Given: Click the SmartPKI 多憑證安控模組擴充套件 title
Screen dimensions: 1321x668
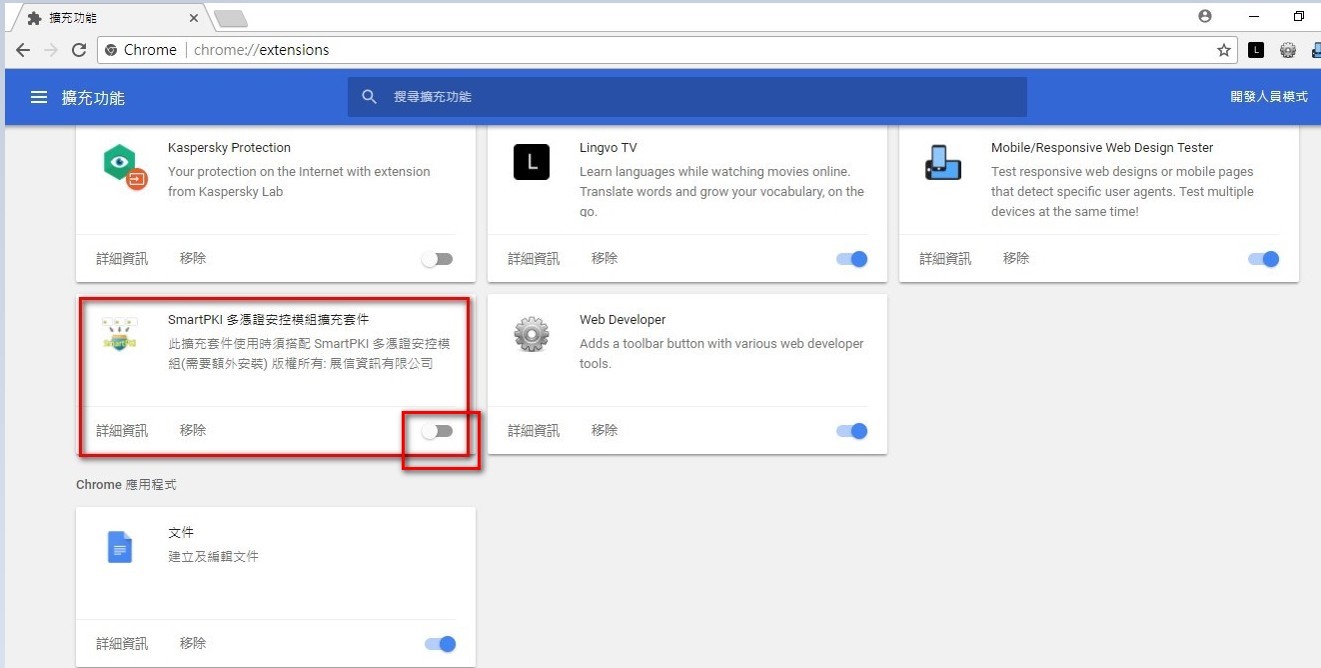Looking at the screenshot, I should (268, 320).
